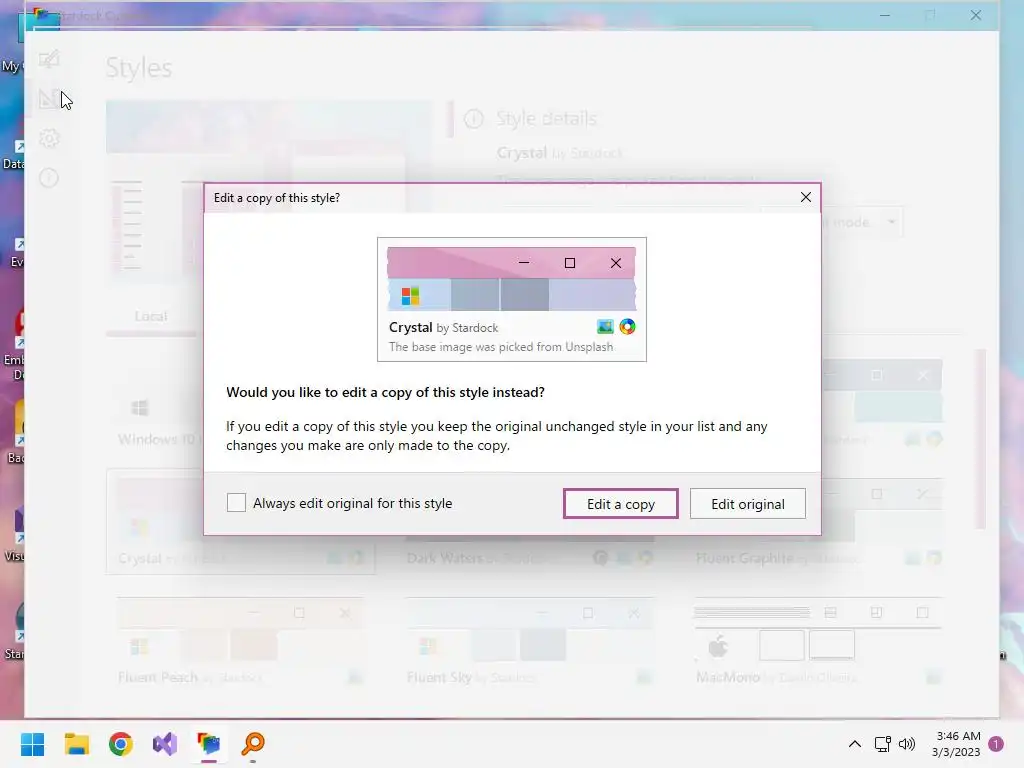1024x768 pixels.
Task: Click the color wheel icon in Crystal preview
Action: [628, 327]
